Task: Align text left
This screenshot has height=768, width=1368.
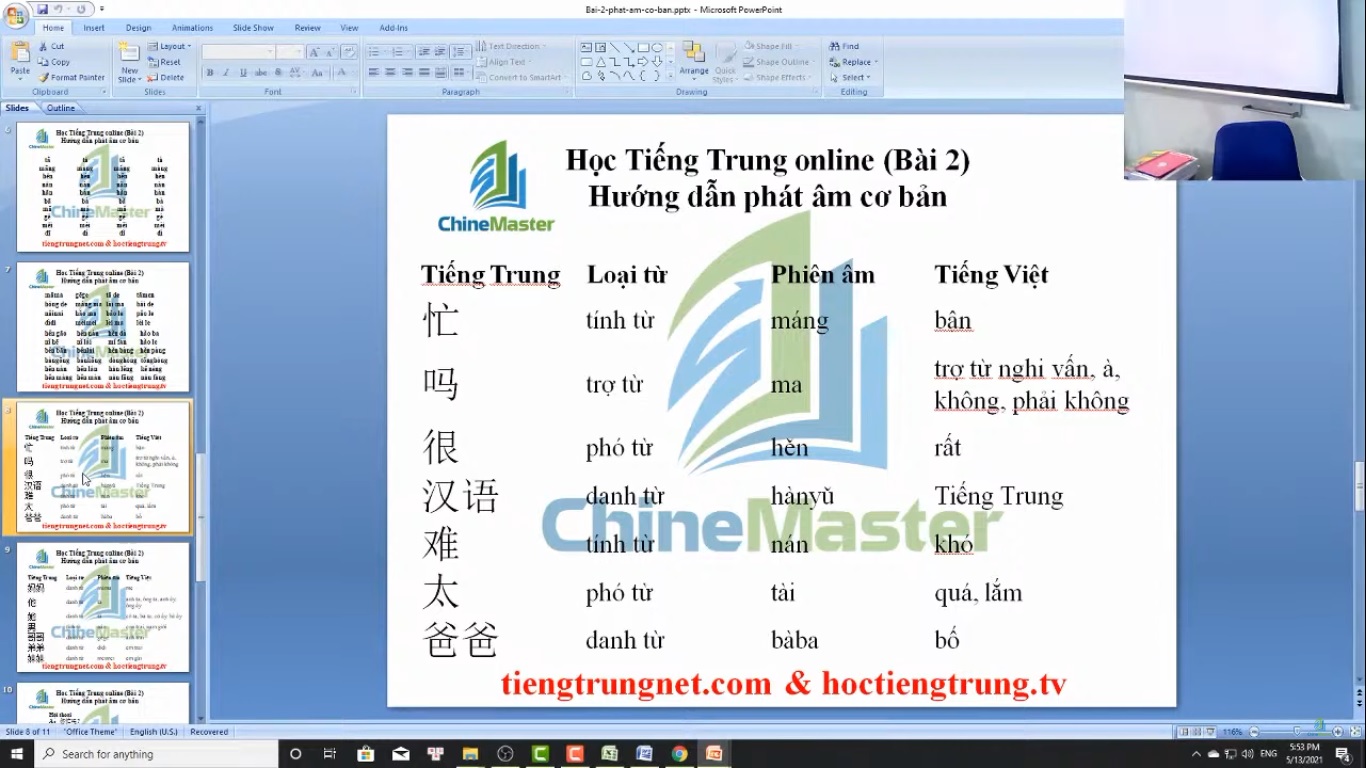Action: pyautogui.click(x=373, y=73)
